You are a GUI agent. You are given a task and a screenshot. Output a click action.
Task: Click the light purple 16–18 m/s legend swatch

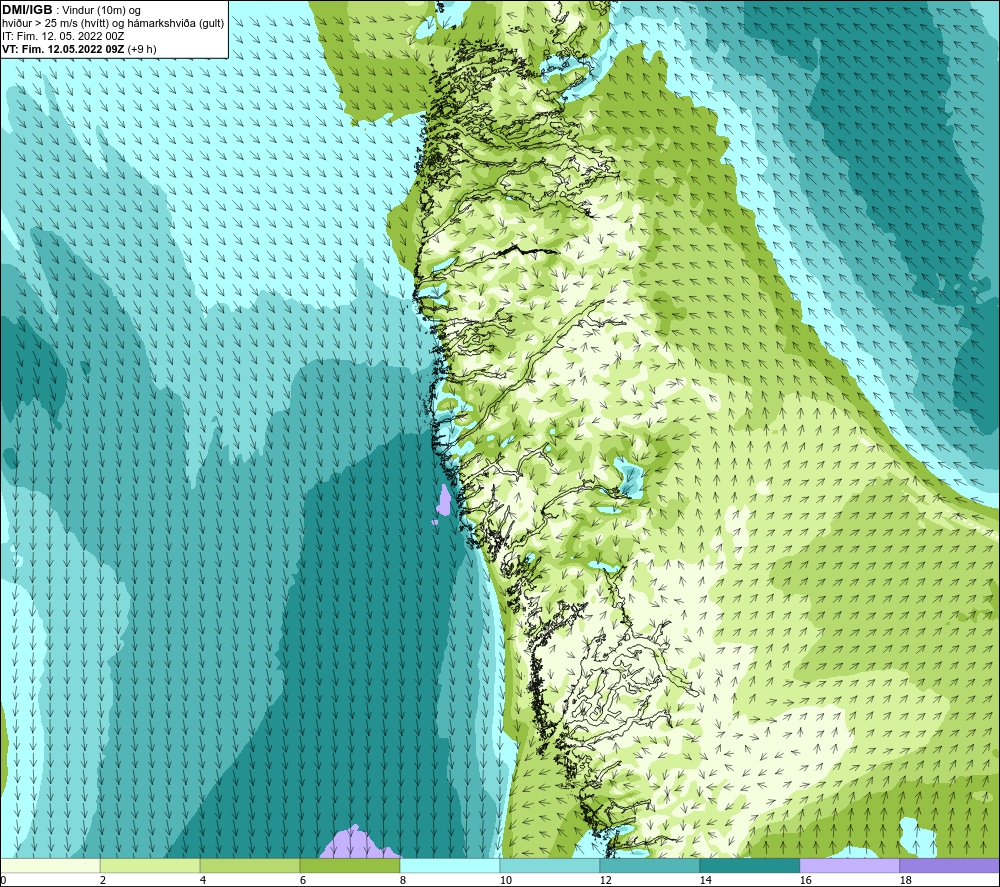point(849,865)
